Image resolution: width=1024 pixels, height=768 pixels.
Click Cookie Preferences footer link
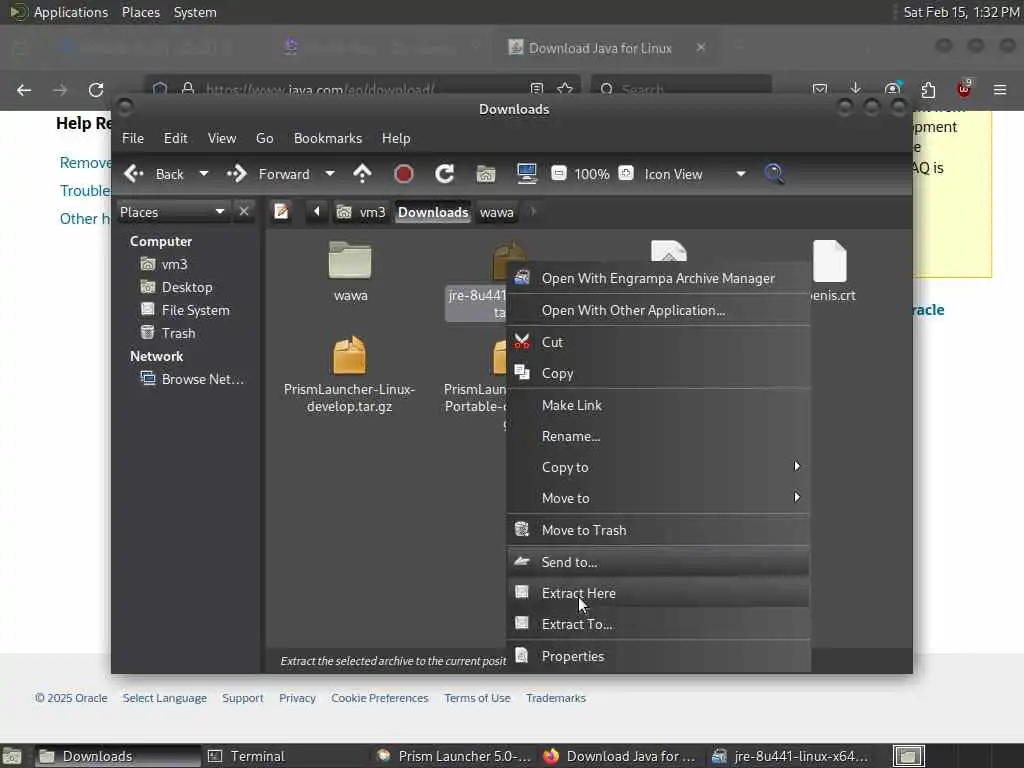379,697
